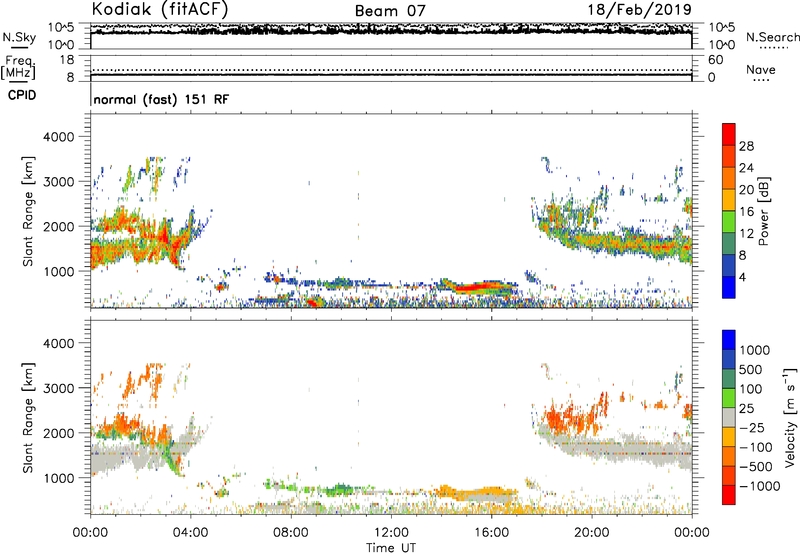
Task: Click the 'Nave' legend label
Action: (761, 70)
